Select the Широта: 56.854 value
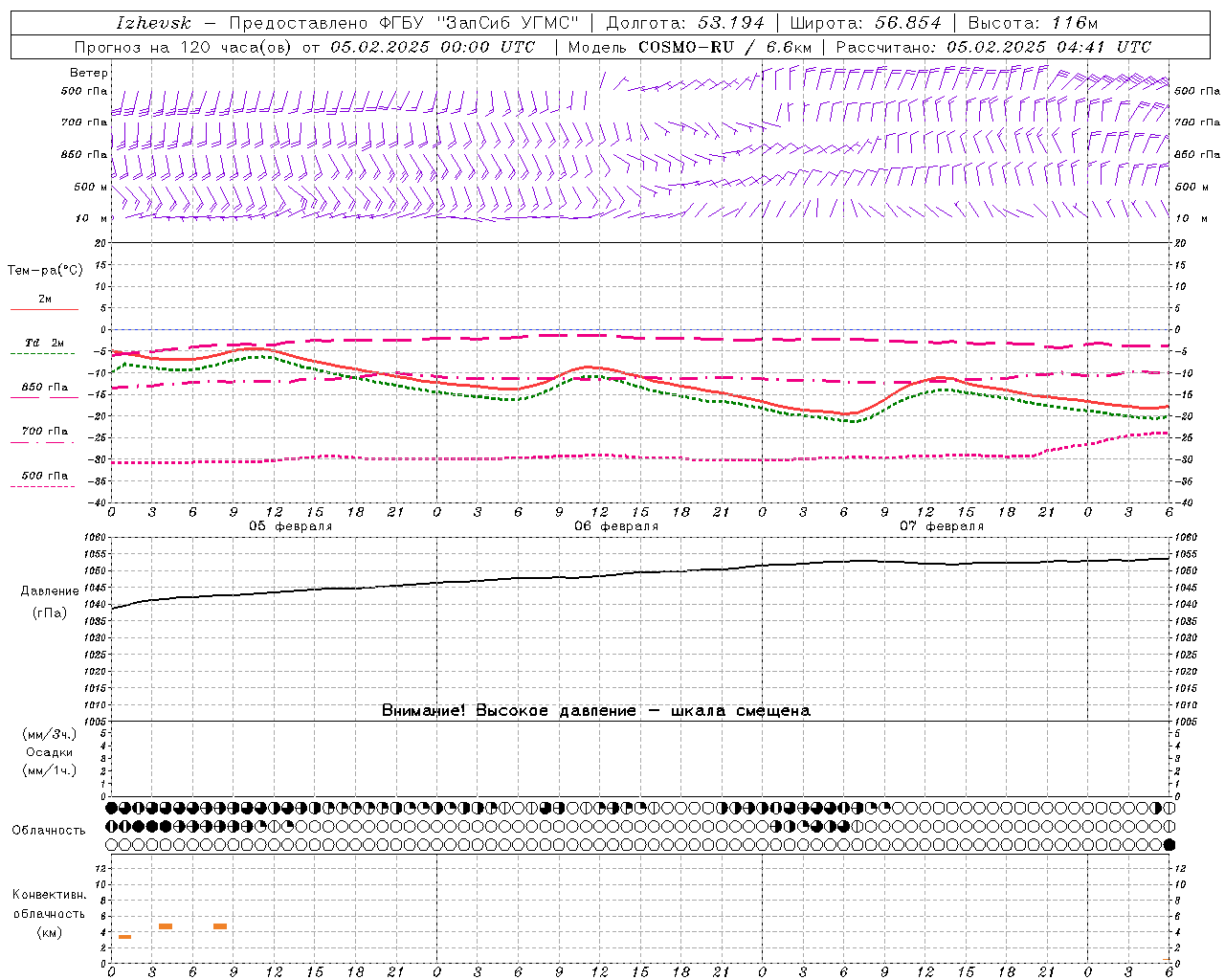Image resolution: width=1225 pixels, height=980 pixels. [x=865, y=23]
